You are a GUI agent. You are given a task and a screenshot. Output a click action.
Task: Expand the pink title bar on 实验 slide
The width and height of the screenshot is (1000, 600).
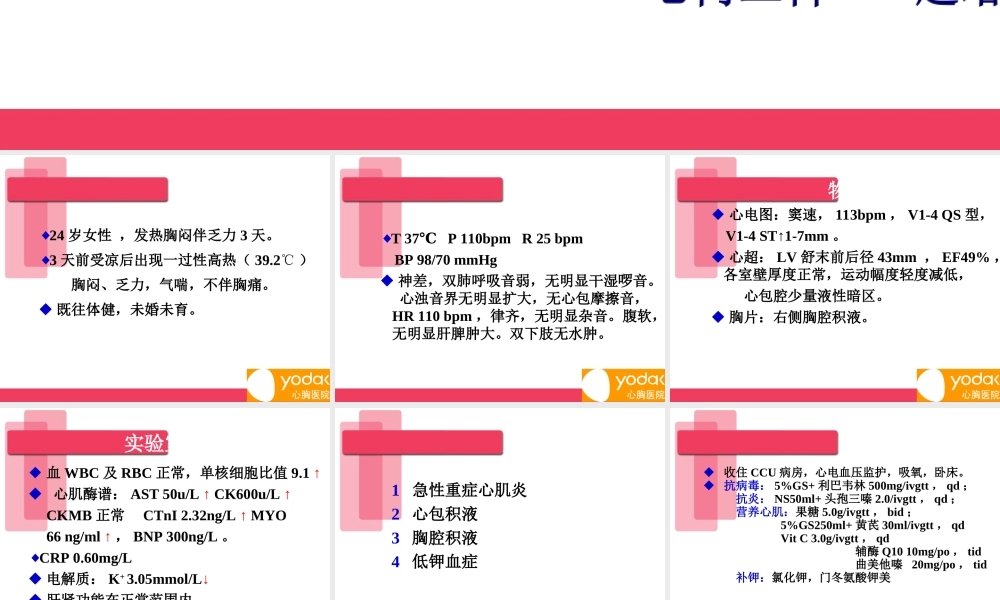(87, 442)
